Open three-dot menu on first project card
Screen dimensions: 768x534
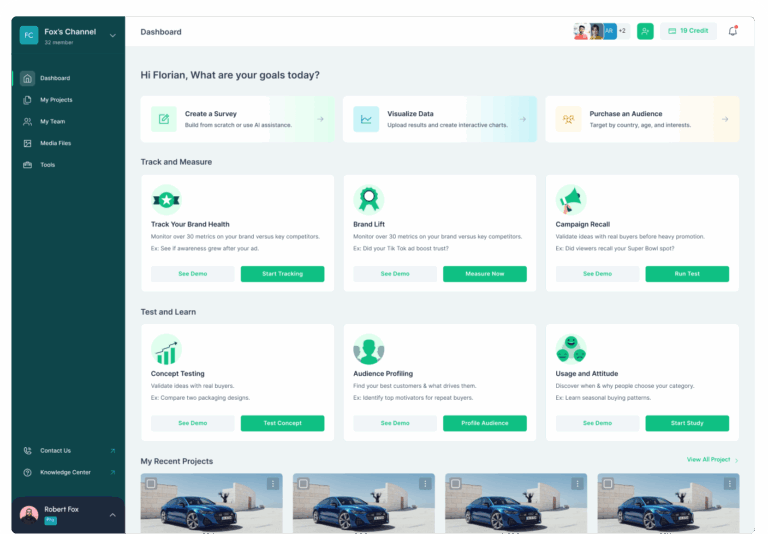(272, 484)
